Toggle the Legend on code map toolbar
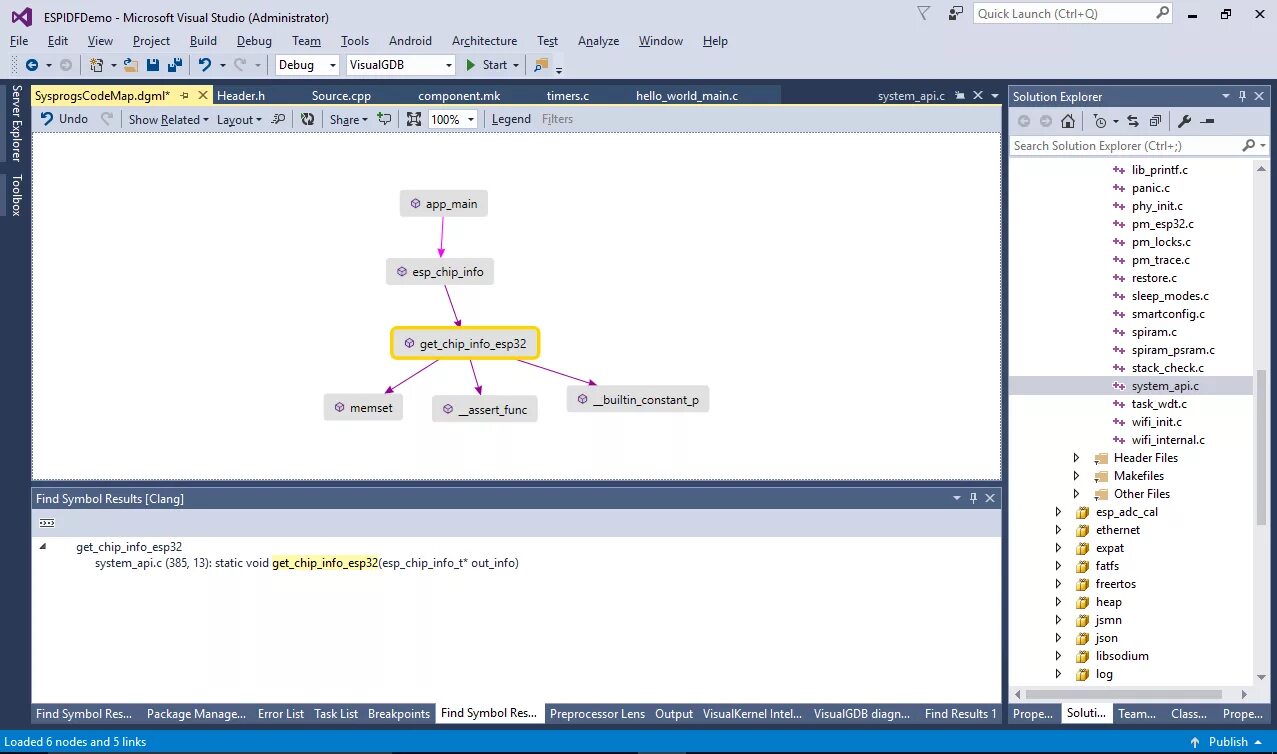Screen dimensions: 1277x754 [x=511, y=119]
